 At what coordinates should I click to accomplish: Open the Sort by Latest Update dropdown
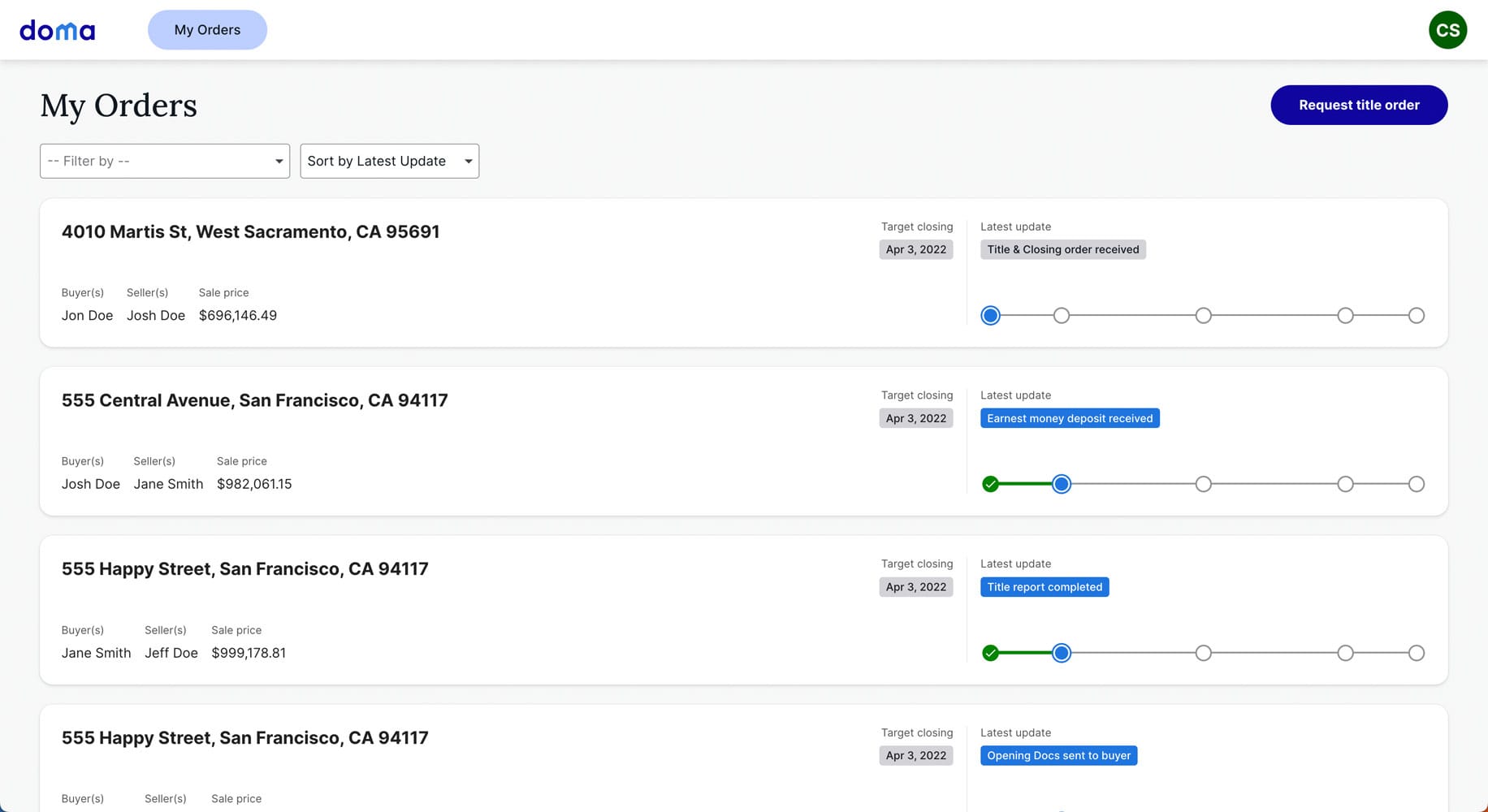point(389,161)
